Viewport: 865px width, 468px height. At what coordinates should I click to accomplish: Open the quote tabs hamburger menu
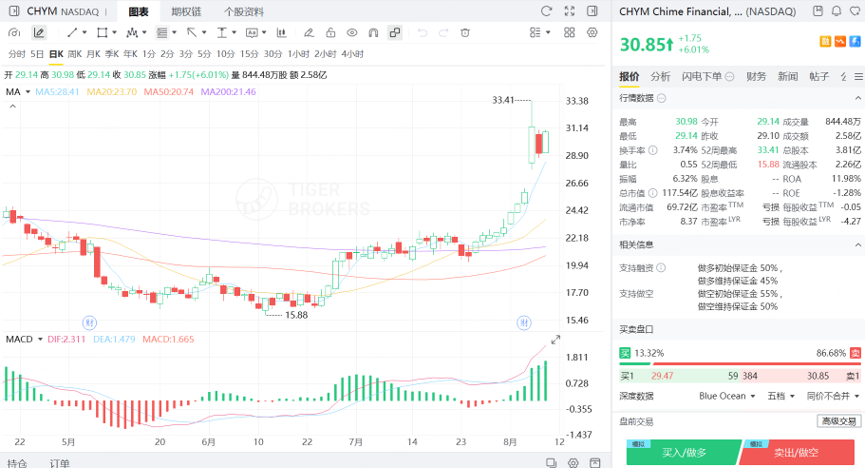click(858, 77)
